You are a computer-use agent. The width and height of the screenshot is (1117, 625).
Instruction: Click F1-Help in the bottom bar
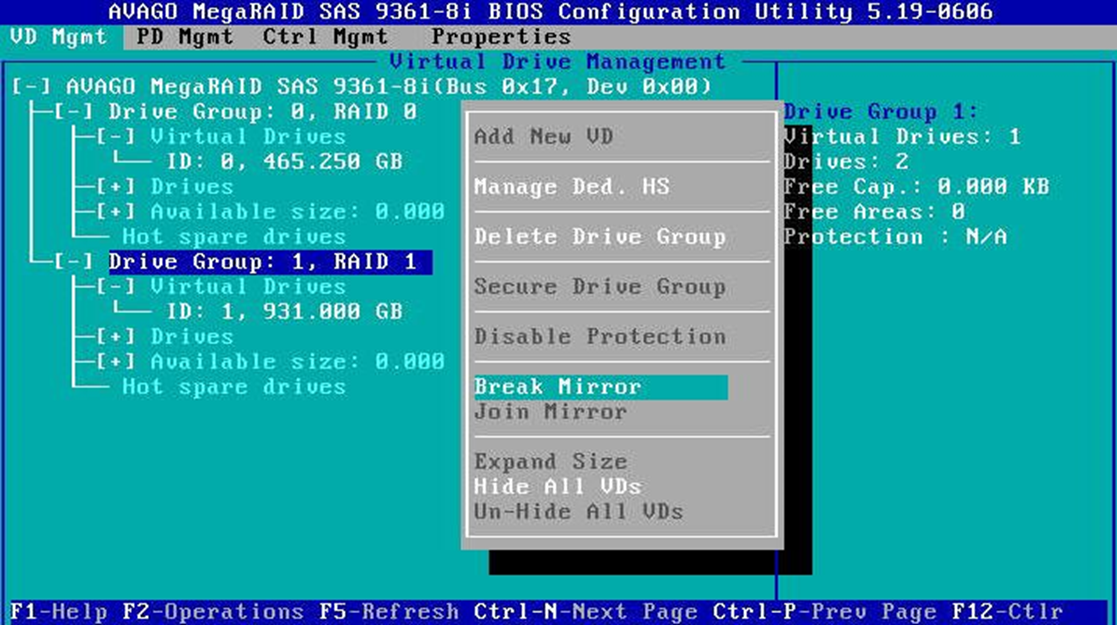pos(58,611)
